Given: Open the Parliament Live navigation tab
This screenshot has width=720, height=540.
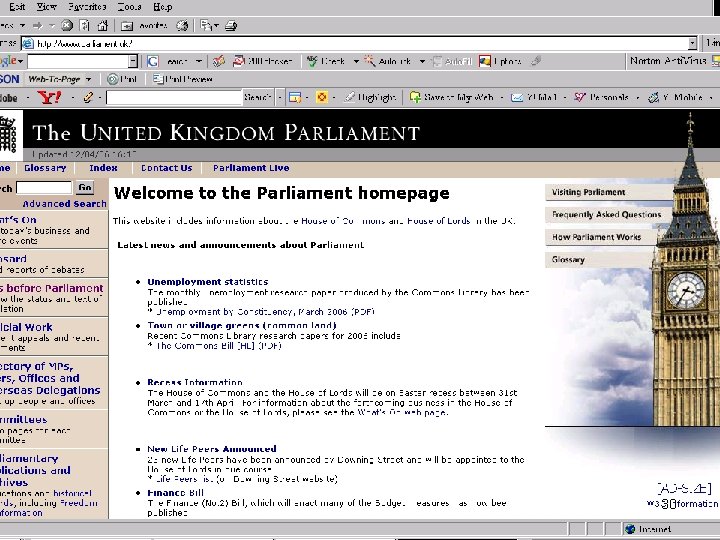Looking at the screenshot, I should click(251, 168).
